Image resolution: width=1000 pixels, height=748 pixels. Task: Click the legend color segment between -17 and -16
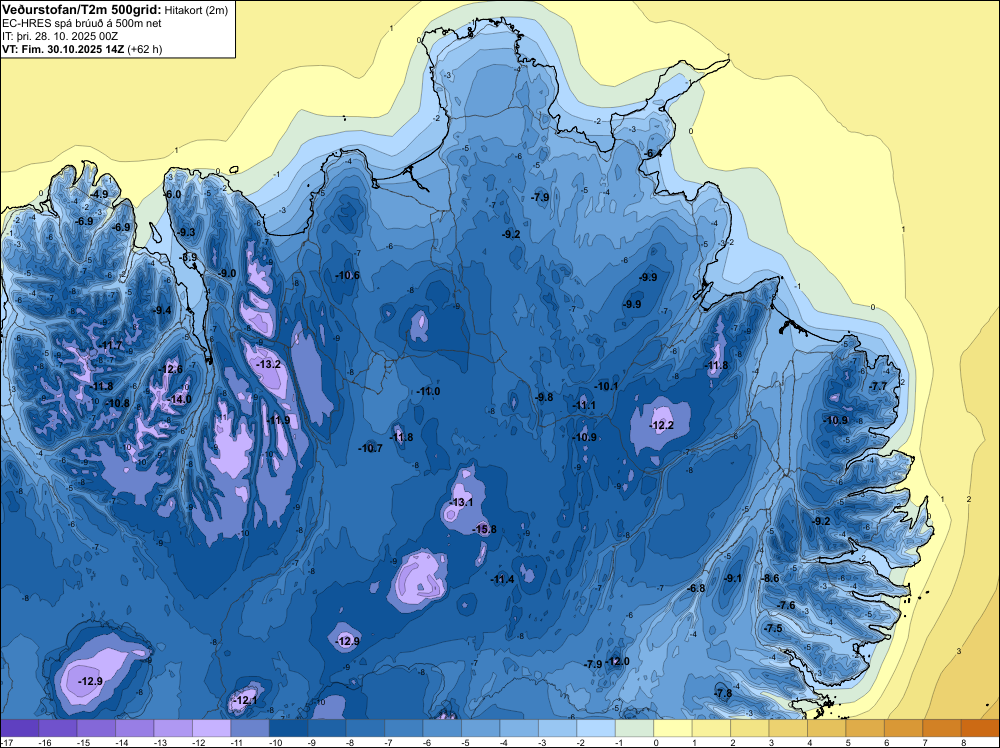tap(20, 728)
